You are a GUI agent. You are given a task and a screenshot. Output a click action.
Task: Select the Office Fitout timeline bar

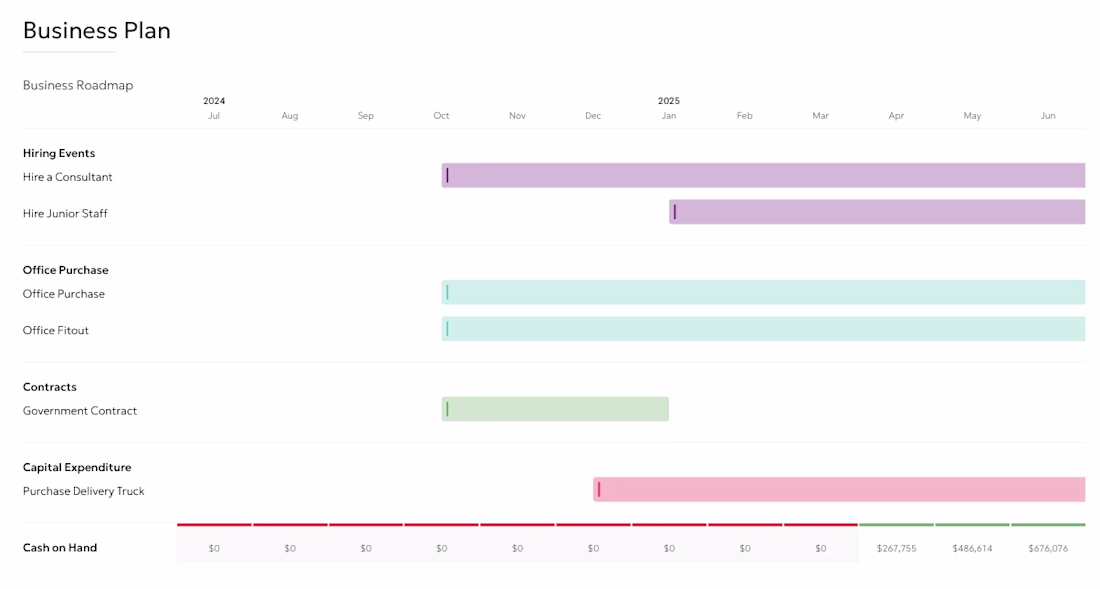click(763, 329)
